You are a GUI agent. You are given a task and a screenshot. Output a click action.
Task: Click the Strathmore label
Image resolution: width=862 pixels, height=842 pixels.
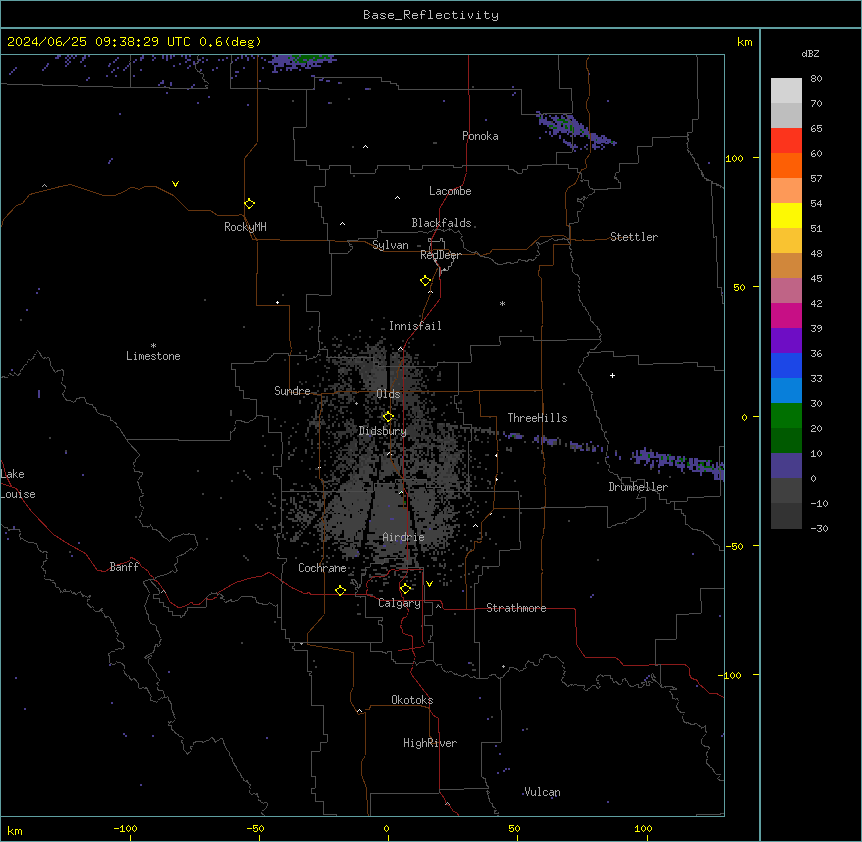[516, 608]
